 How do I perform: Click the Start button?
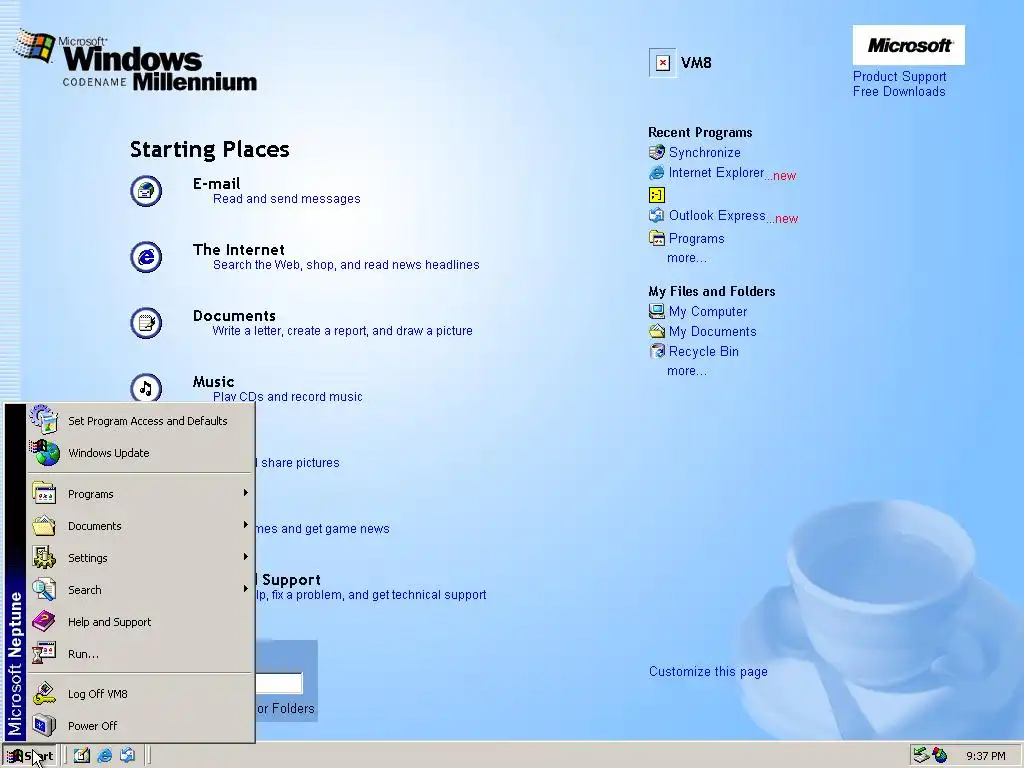point(30,756)
